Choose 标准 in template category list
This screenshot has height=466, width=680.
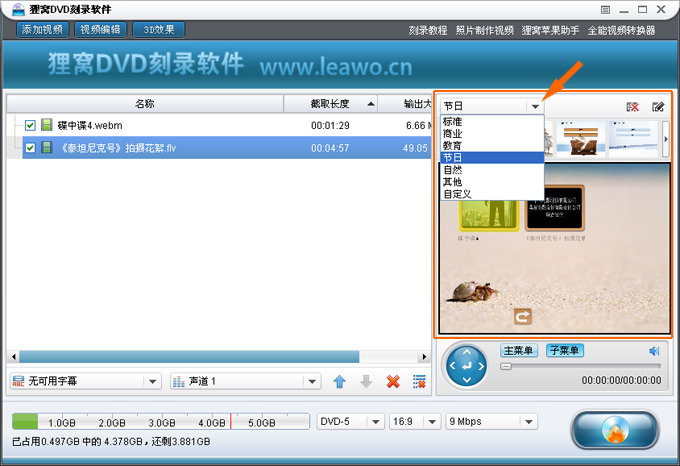492,121
